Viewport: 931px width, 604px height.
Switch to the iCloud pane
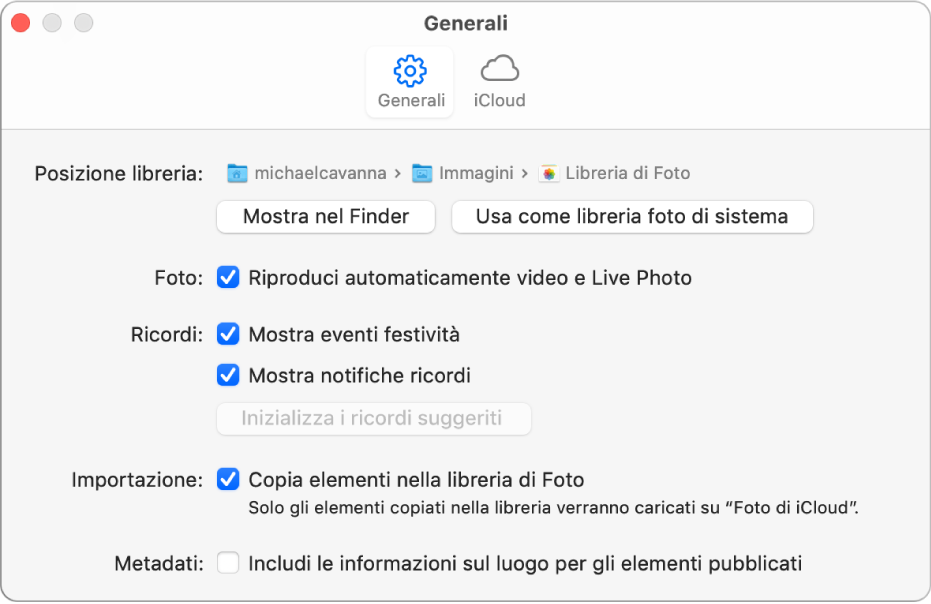(x=498, y=80)
